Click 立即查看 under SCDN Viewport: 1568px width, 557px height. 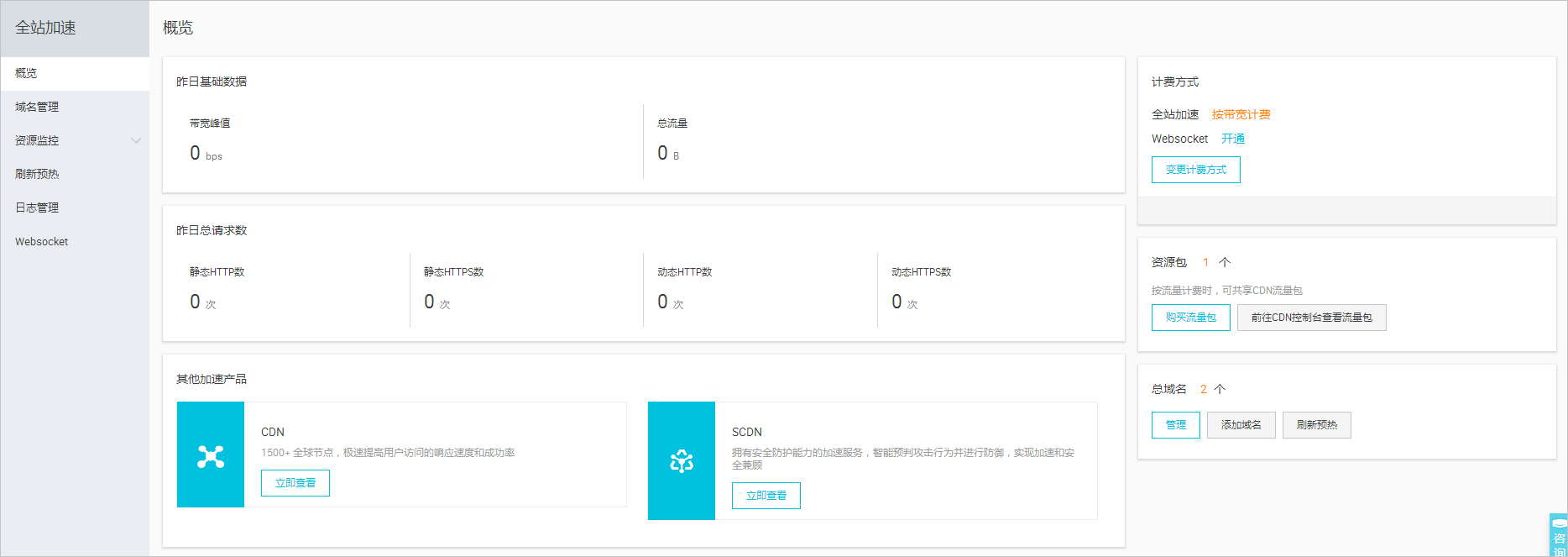pyautogui.click(x=766, y=496)
